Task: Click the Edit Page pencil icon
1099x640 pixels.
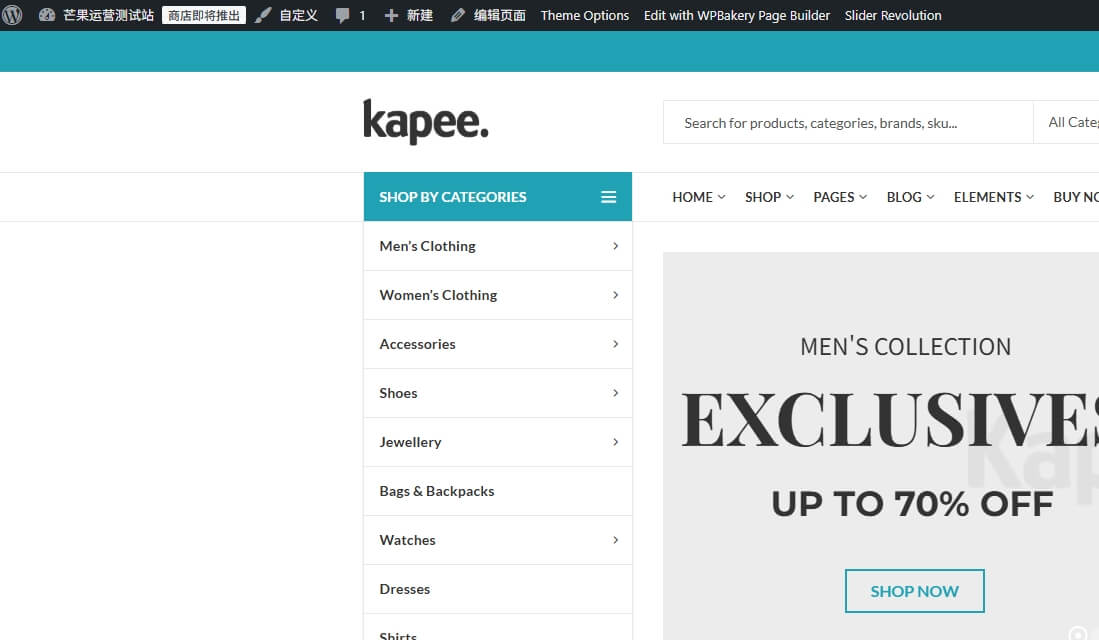Action: (458, 15)
